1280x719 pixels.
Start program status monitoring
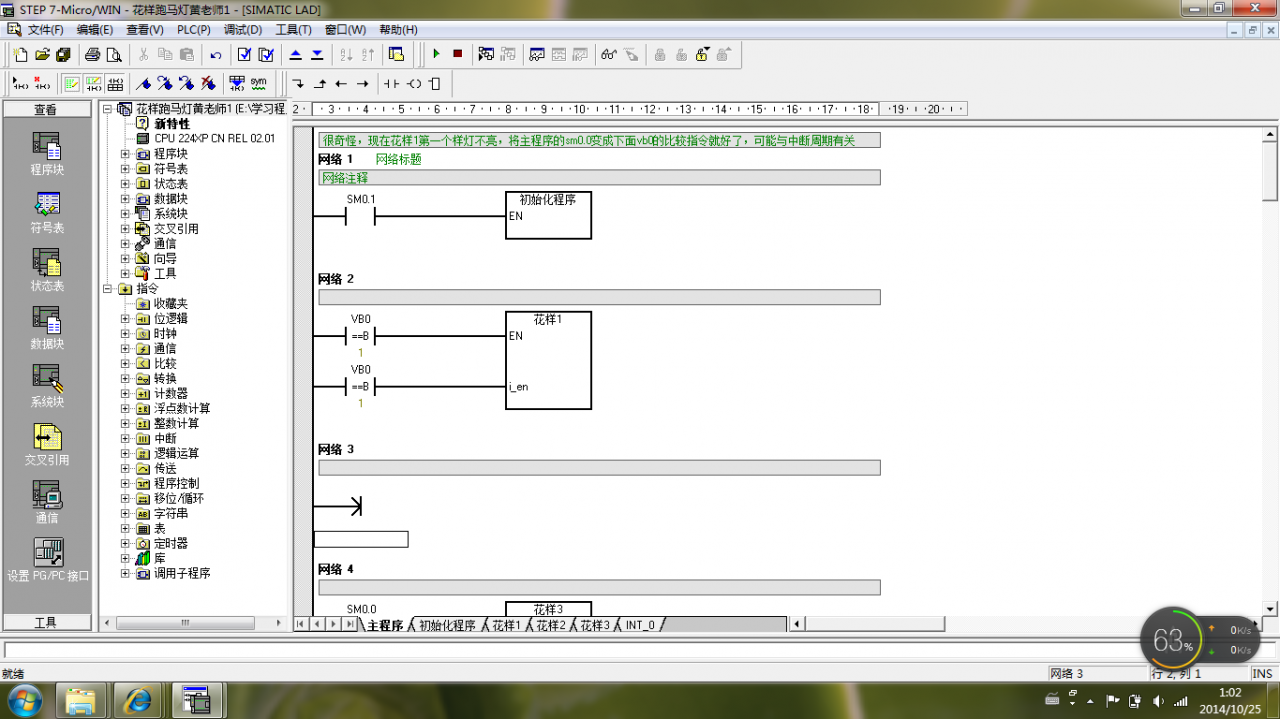(x=486, y=54)
